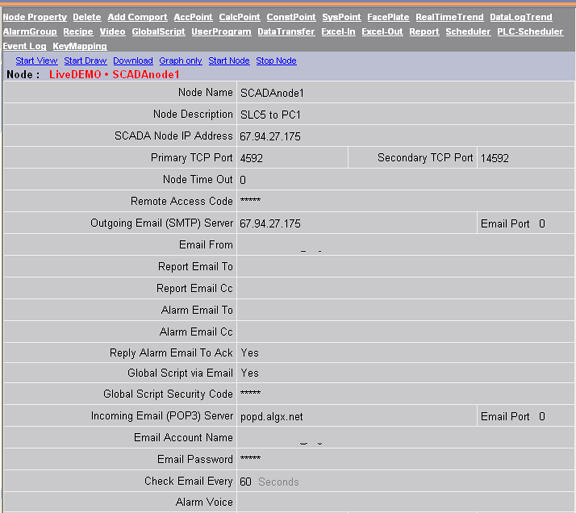The width and height of the screenshot is (576, 513).
Task: Click the DataLogTrend link
Action: tap(521, 17)
